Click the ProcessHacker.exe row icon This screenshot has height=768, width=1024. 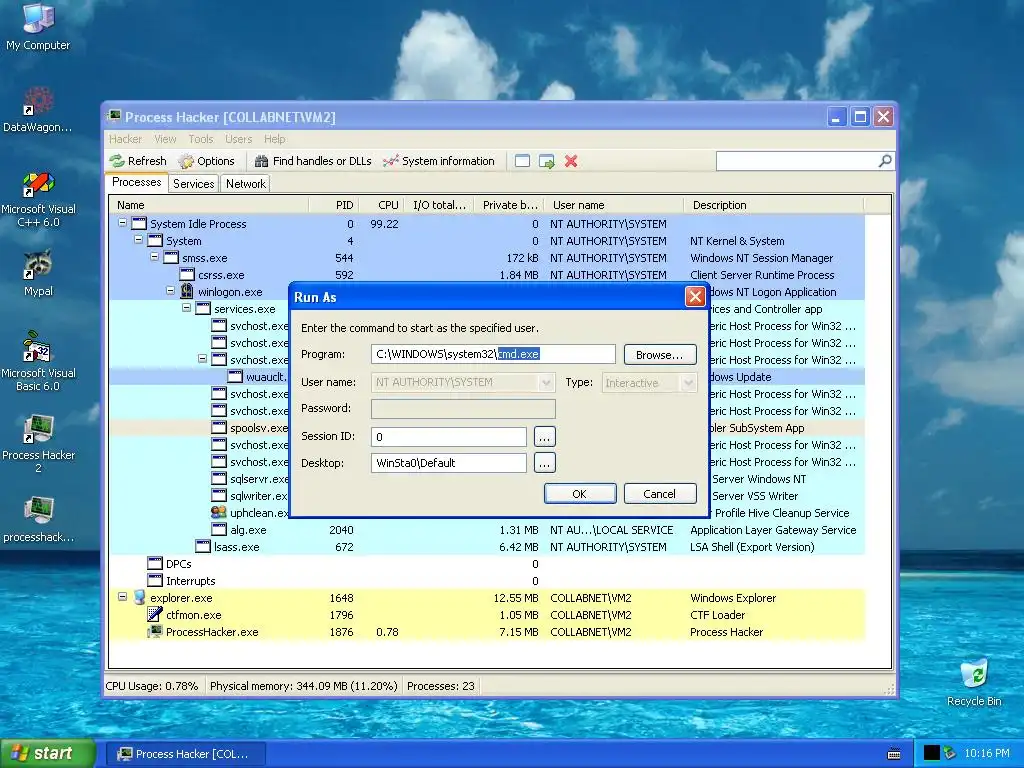point(155,632)
